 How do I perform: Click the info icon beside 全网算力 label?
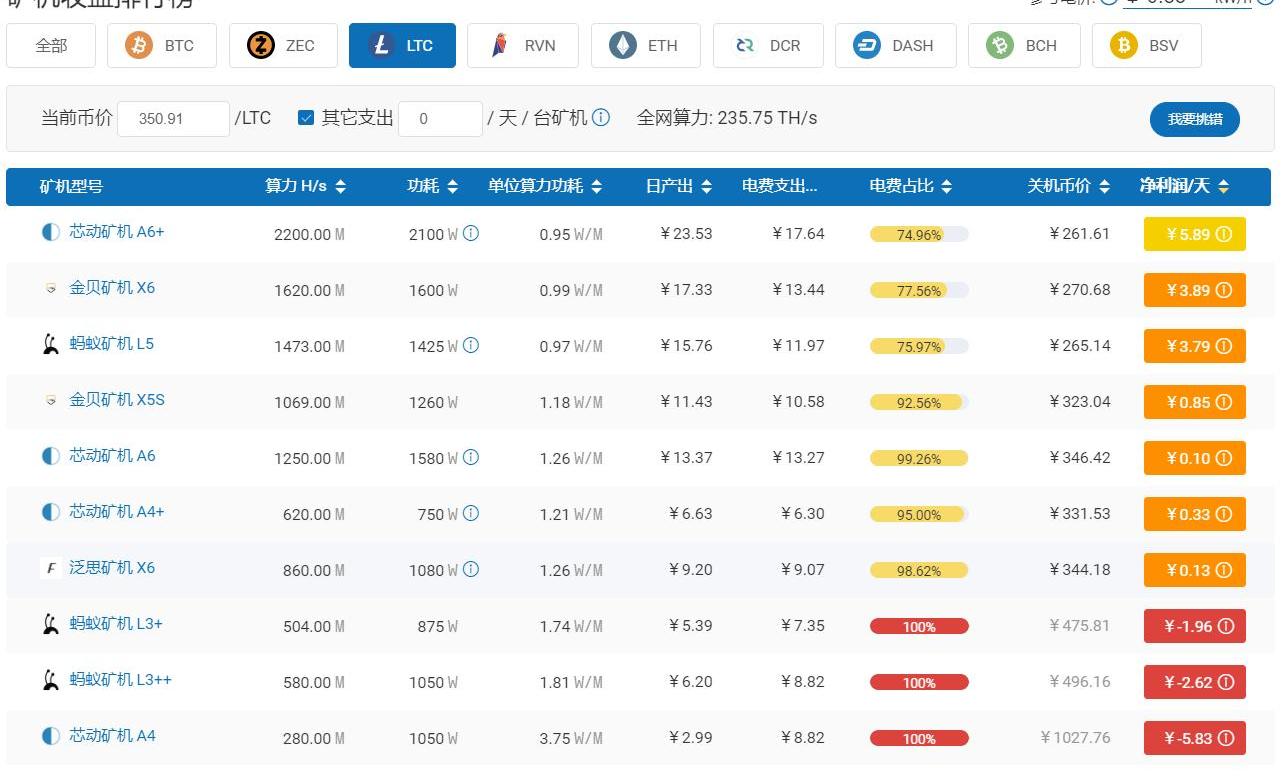[x=601, y=118]
